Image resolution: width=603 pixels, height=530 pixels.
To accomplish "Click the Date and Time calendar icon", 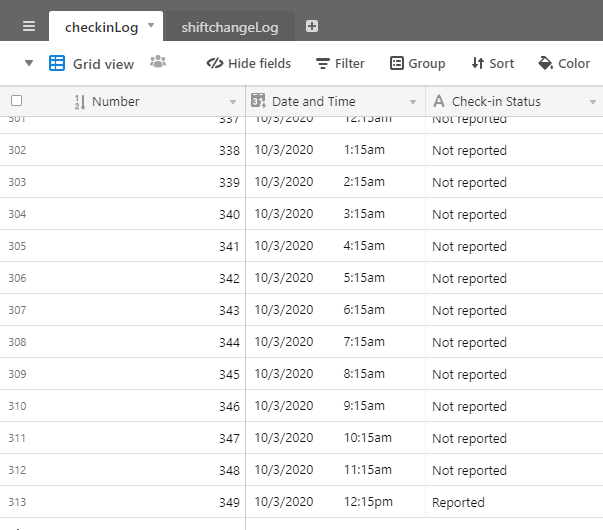I will coord(258,101).
